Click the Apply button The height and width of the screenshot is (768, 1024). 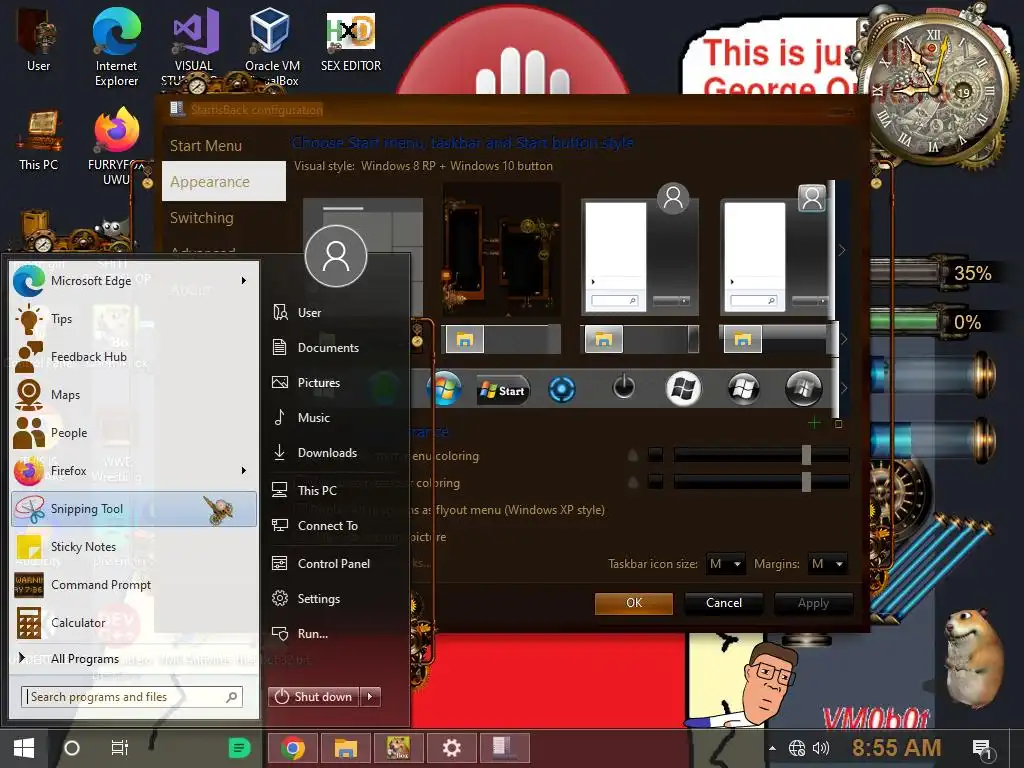(x=813, y=603)
